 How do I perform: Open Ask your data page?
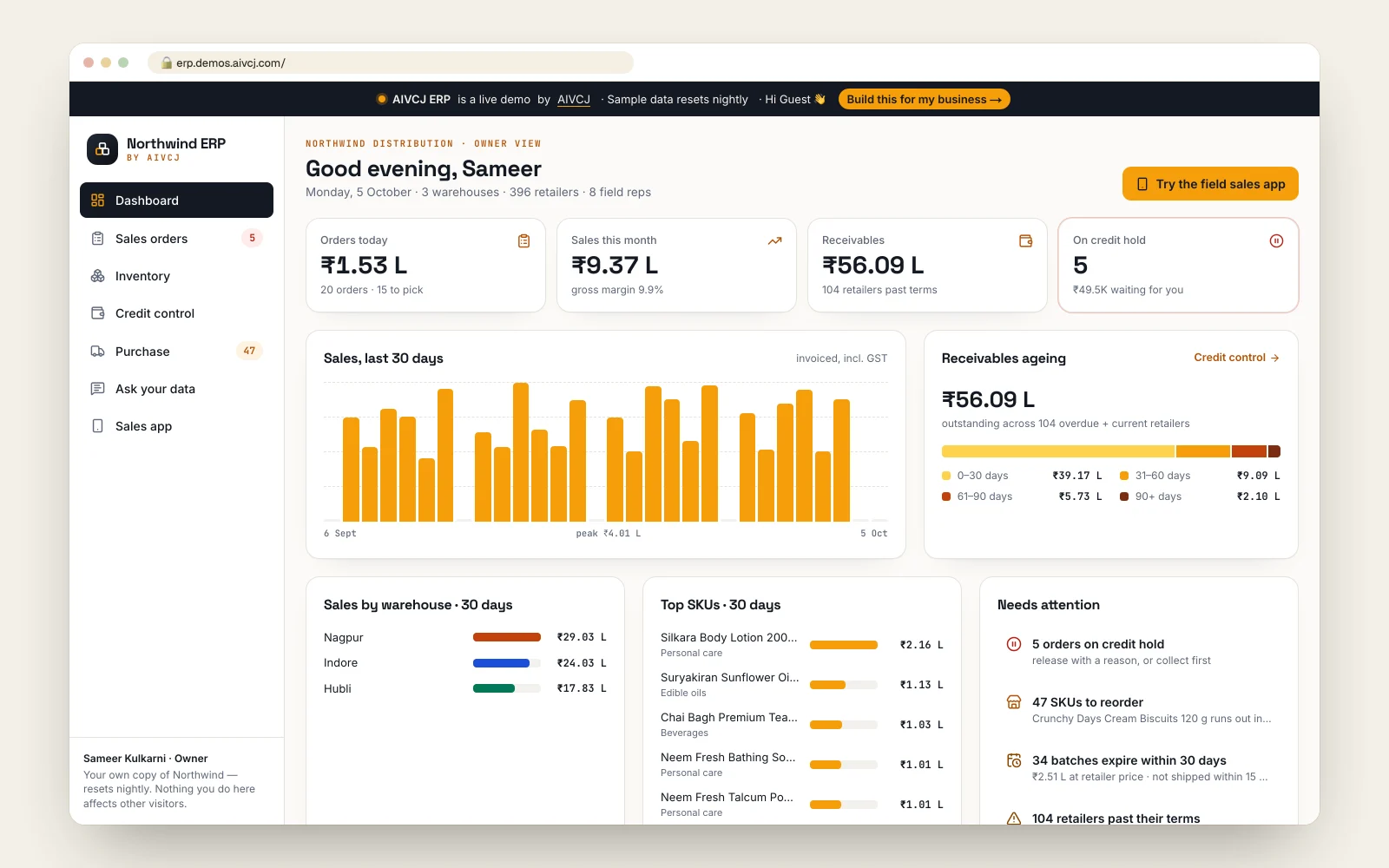tap(176, 389)
